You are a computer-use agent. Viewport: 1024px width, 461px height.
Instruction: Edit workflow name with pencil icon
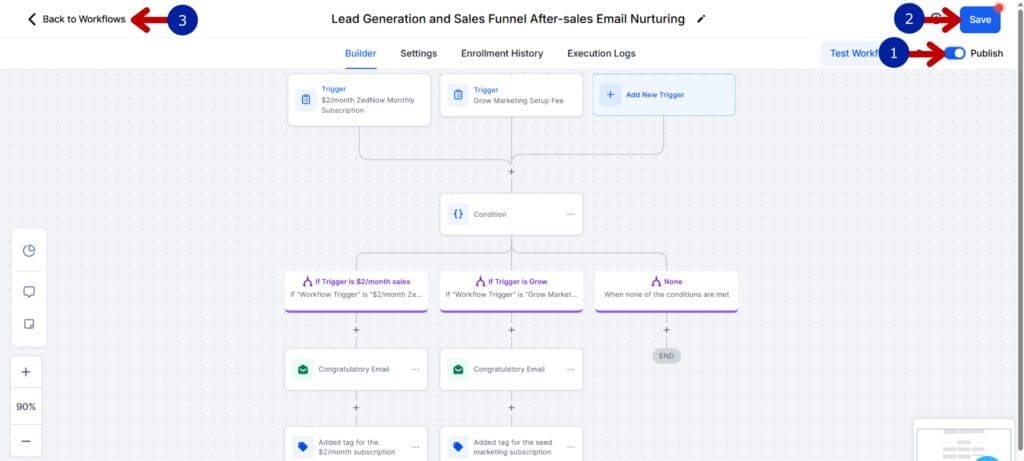701,19
